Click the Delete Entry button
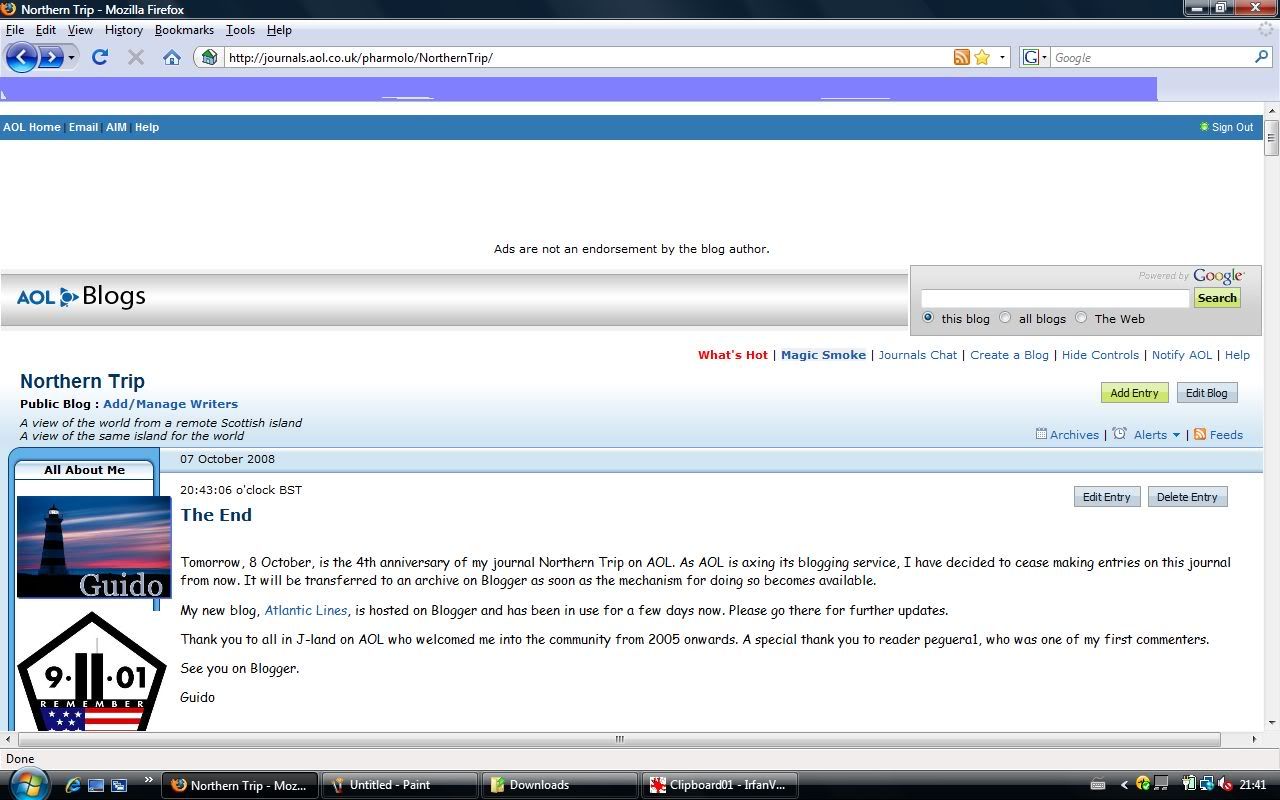 (1187, 497)
